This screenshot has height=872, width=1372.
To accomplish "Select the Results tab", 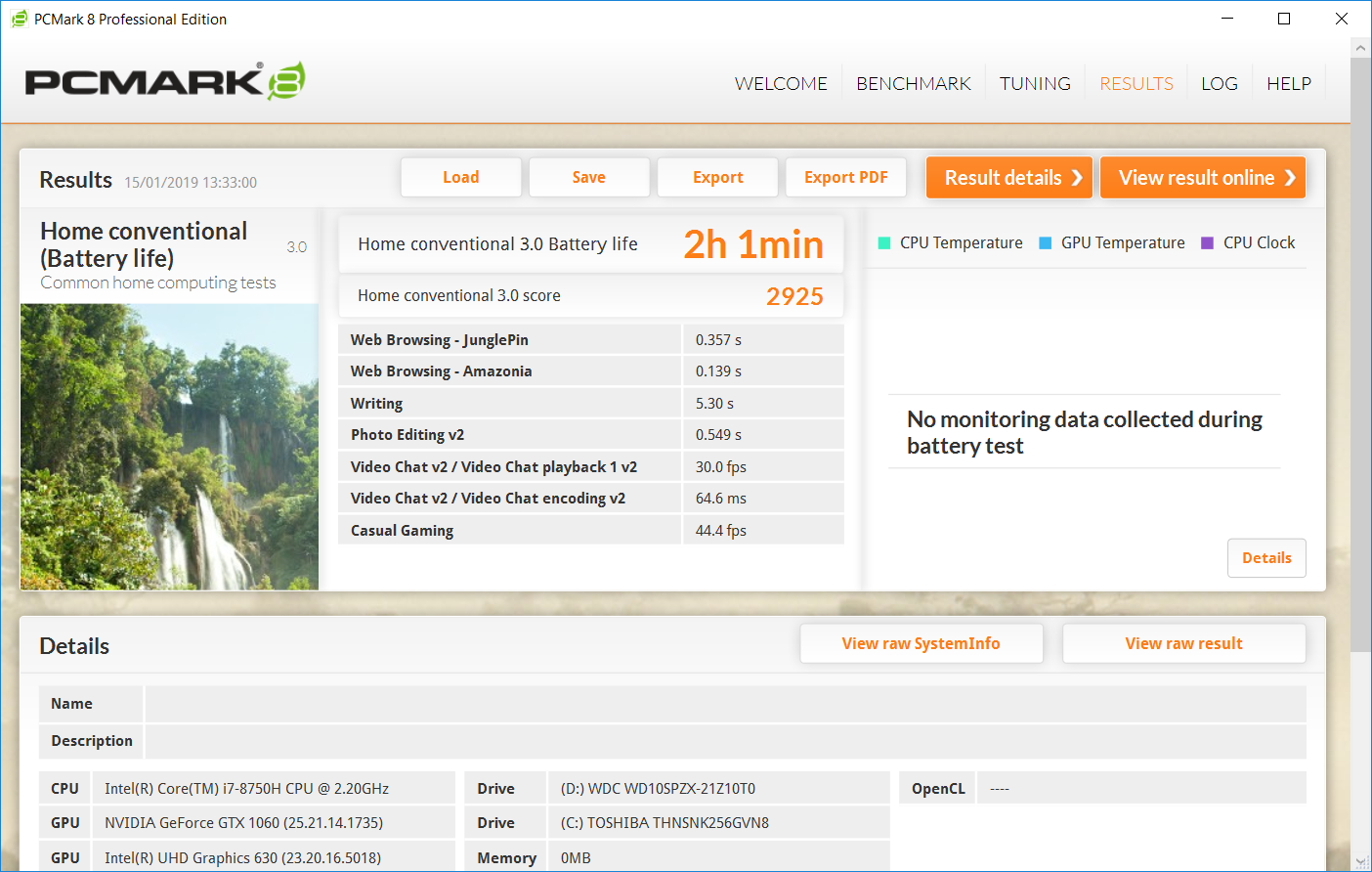I will 1136,84.
